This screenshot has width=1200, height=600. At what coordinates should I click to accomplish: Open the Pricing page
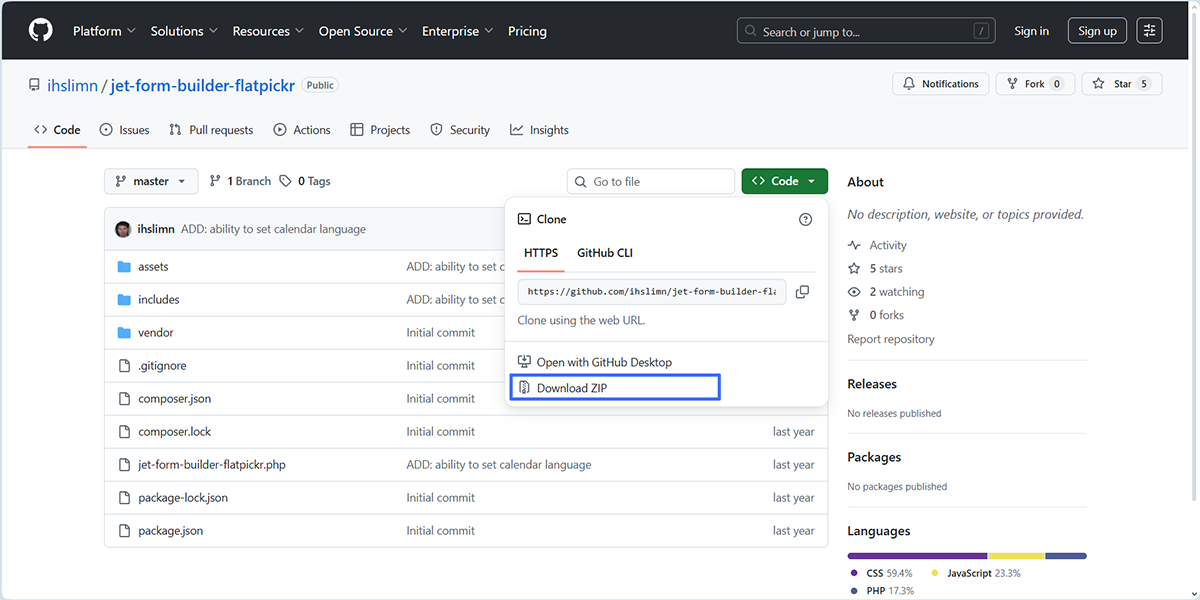527,31
